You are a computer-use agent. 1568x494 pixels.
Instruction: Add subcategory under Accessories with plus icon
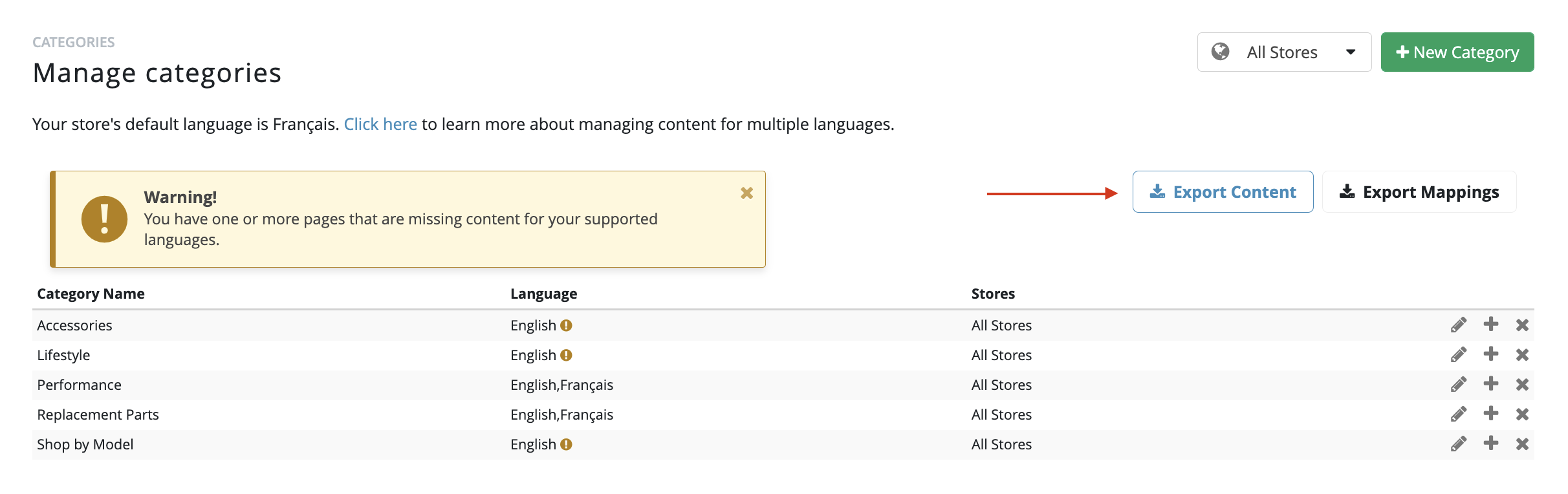1491,324
